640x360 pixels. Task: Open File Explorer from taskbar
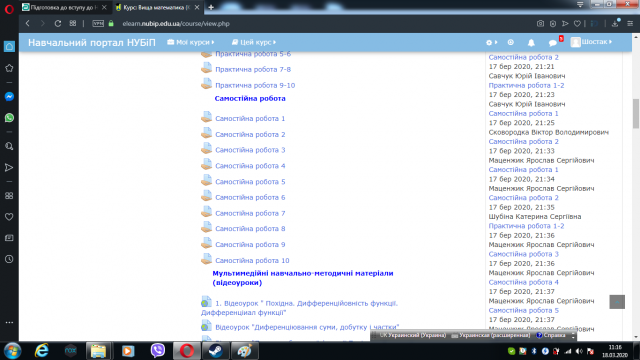click(x=98, y=351)
